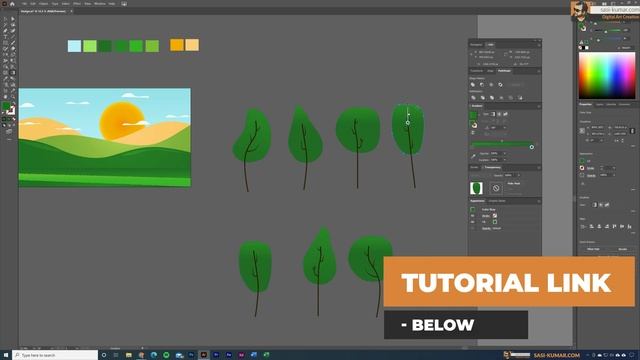This screenshot has width=640, height=360.
Task: Open the Effect menu
Action: 77,4
